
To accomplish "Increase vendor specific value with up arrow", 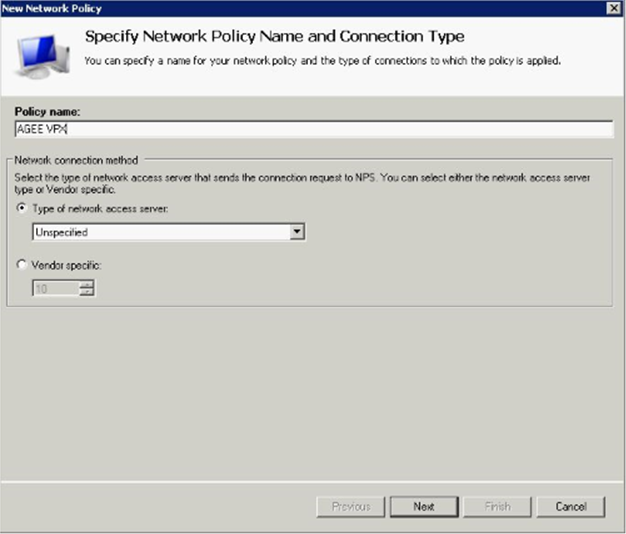I will (86, 285).
